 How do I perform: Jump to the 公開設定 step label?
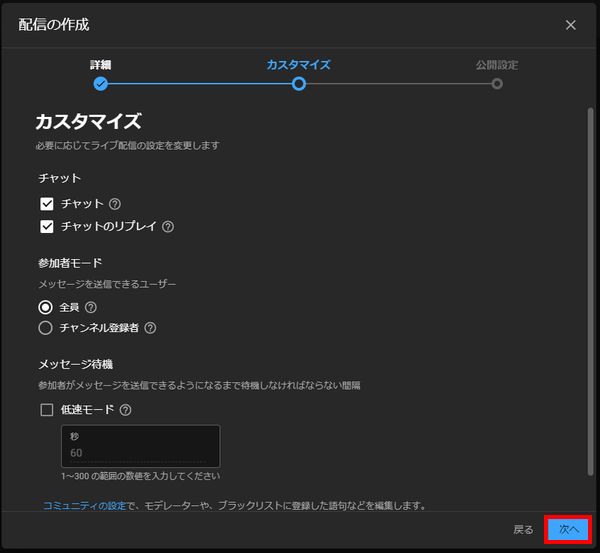point(497,65)
